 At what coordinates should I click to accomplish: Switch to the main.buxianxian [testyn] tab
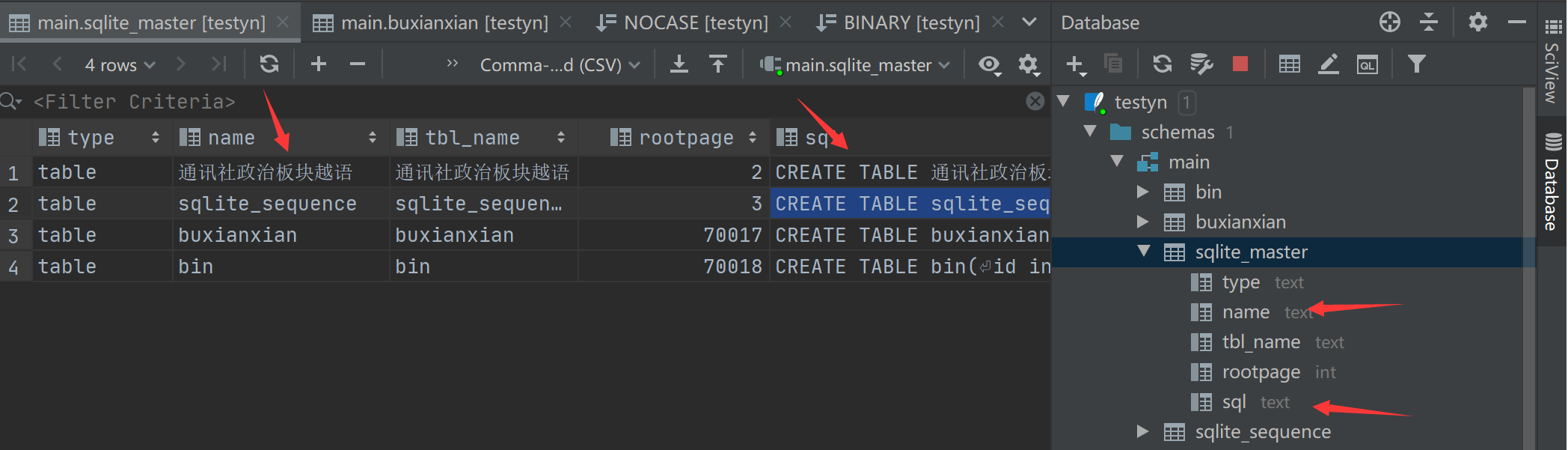click(444, 23)
